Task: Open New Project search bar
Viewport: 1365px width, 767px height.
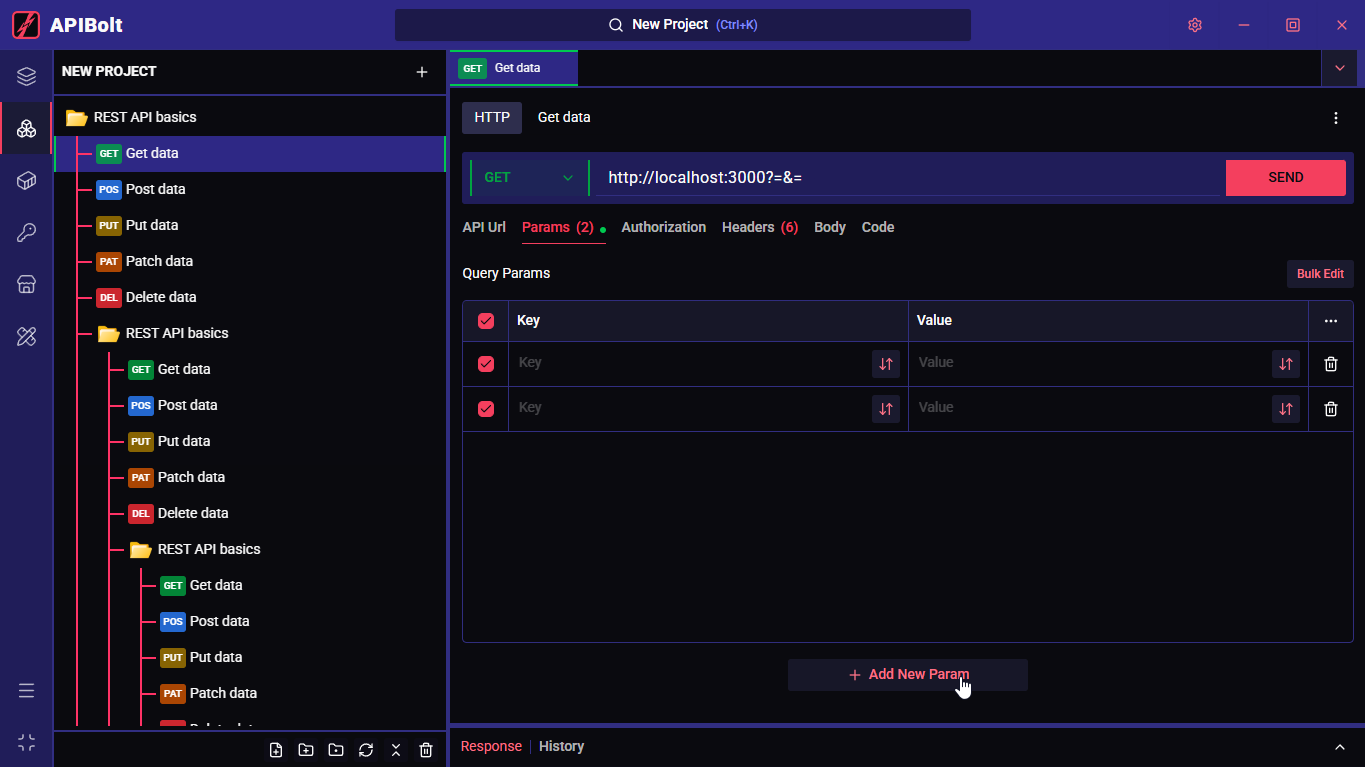Action: 683,25
